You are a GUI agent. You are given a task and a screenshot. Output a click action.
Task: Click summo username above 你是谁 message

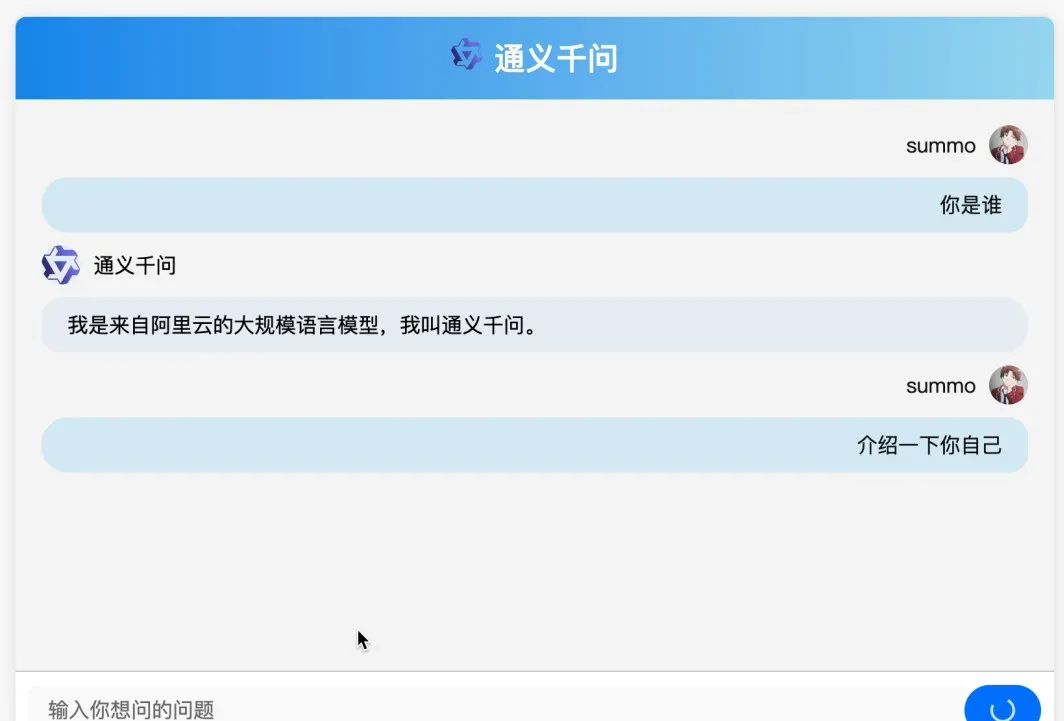[940, 146]
